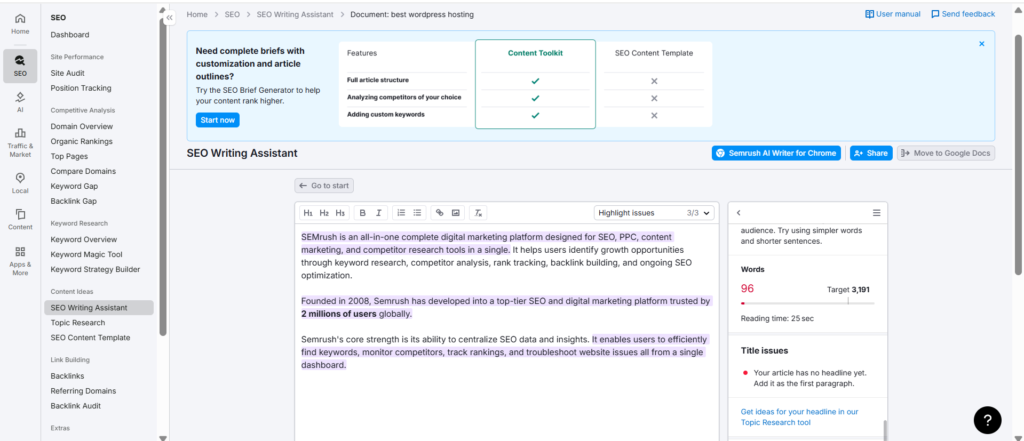
Task: Open Backlink Audit in the sidebar
Action: [75, 406]
